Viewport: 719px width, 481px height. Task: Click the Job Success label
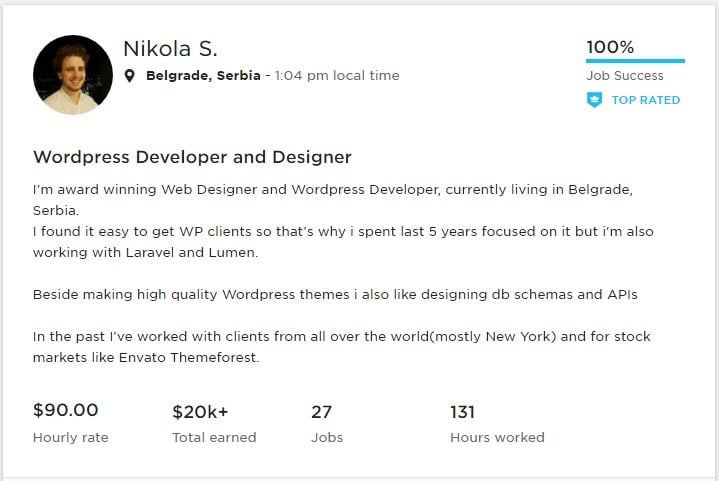[x=625, y=75]
